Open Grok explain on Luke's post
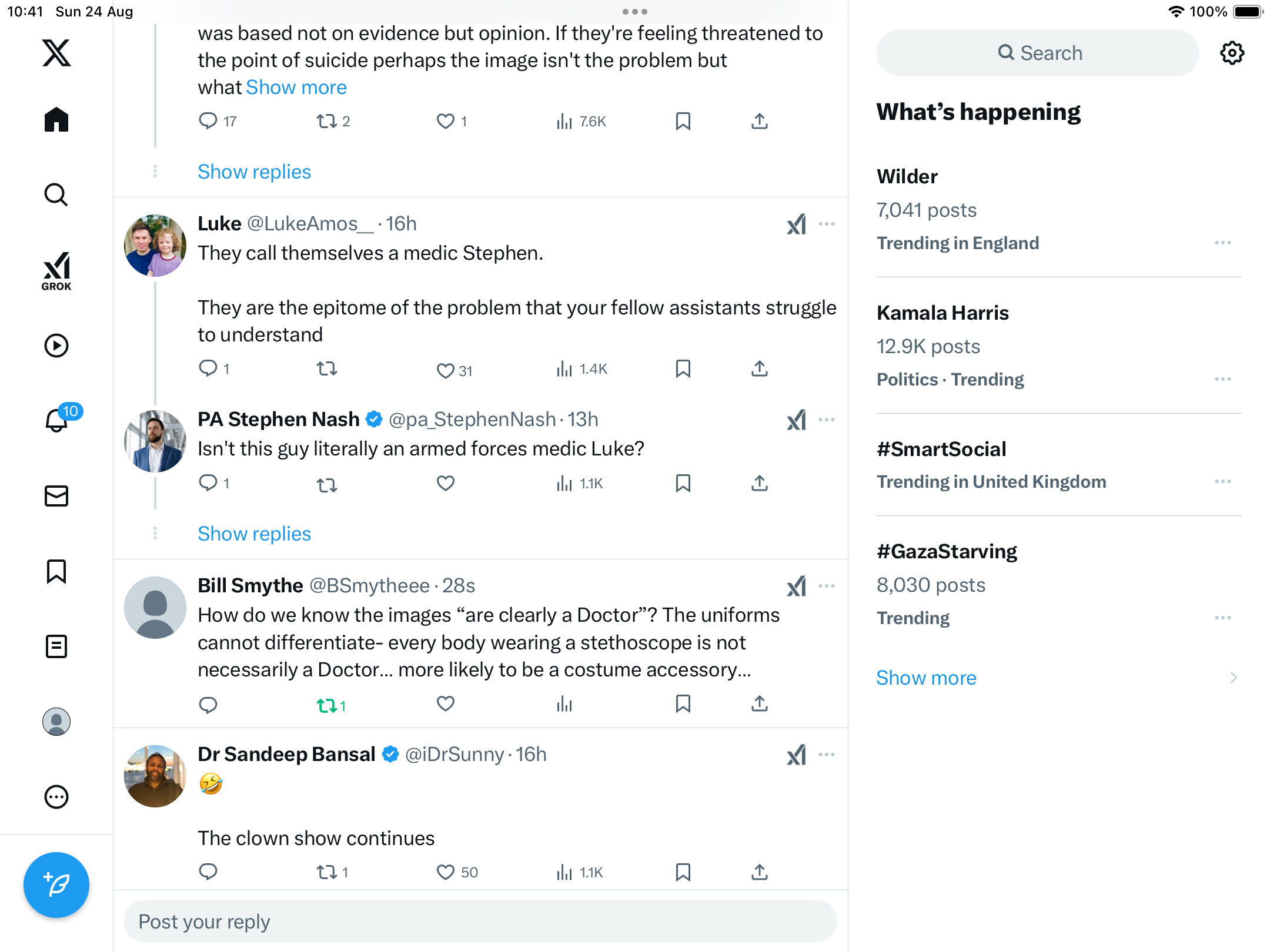Viewport: 1270px width, 952px height. (796, 224)
